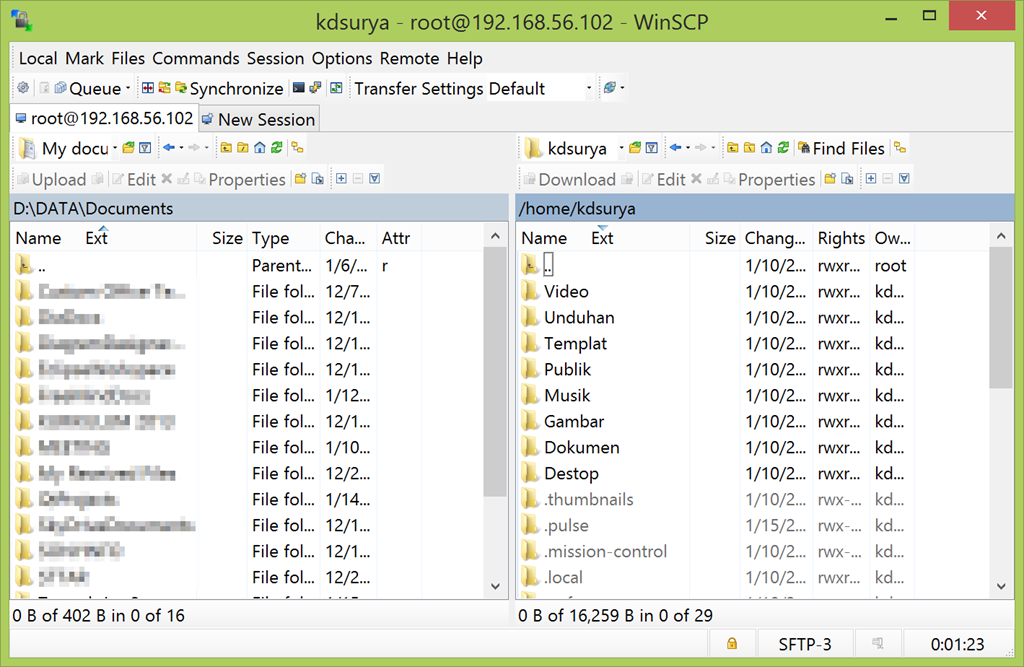Open the Commands menu
This screenshot has width=1024, height=667.
pos(196,58)
